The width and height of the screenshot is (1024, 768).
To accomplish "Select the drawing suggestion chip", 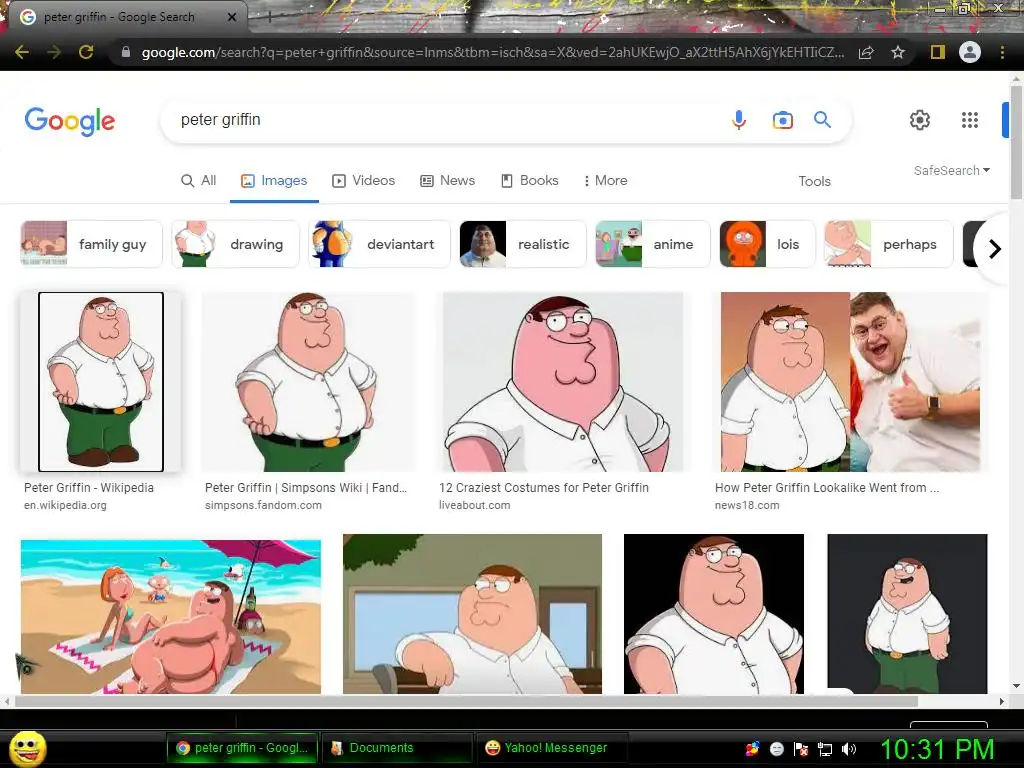I will pos(236,244).
